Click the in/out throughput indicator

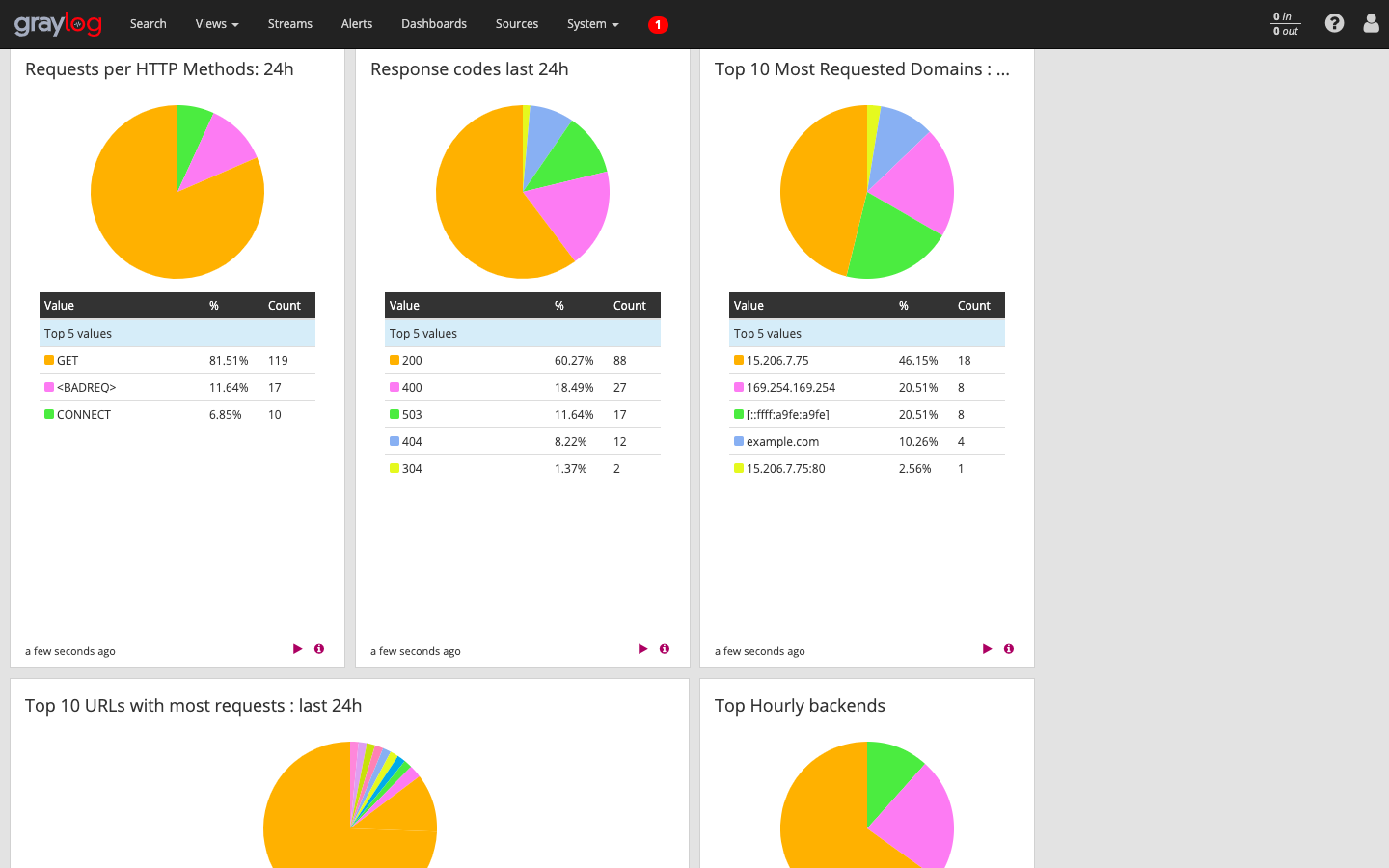pos(1285,24)
